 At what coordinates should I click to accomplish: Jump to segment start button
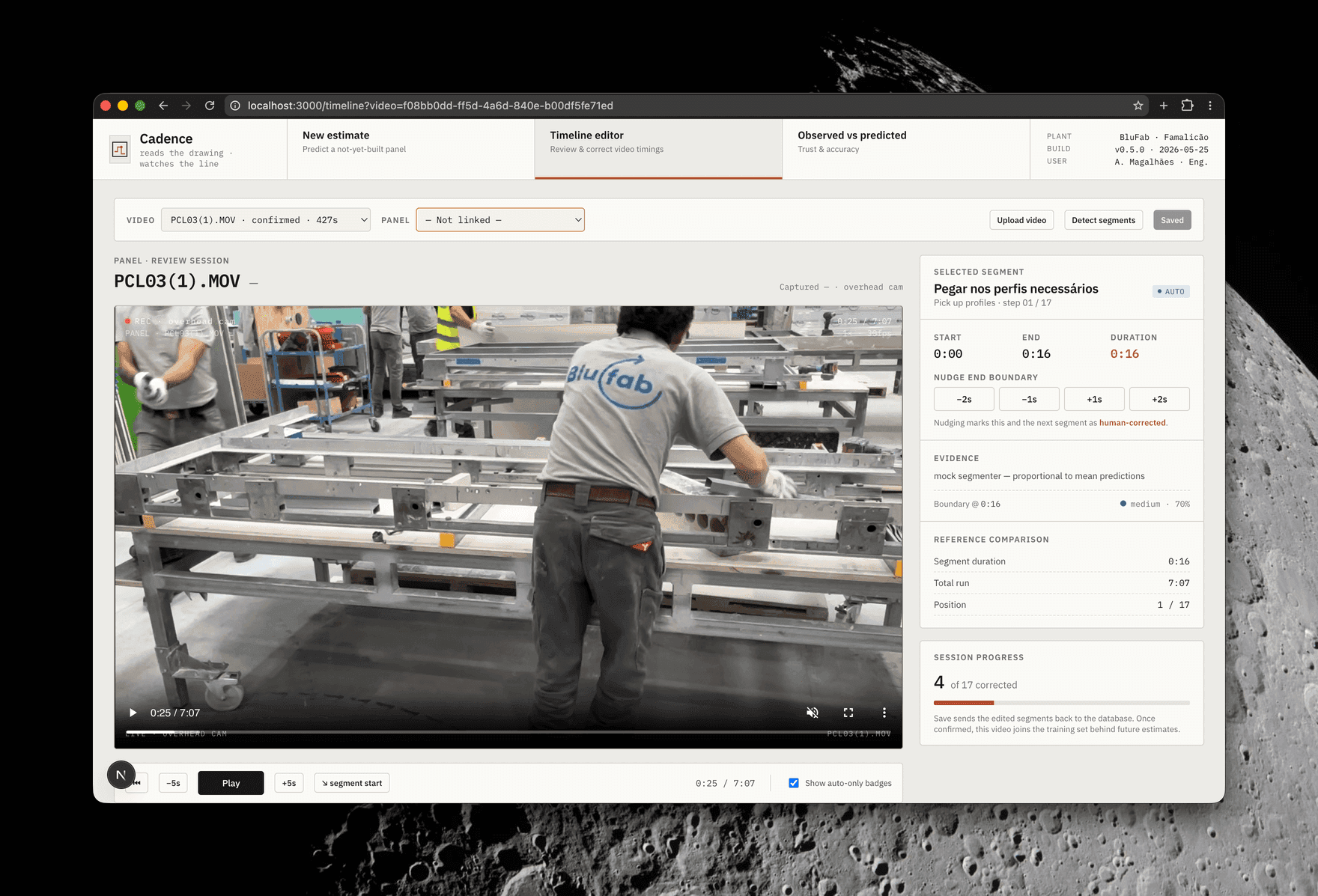(352, 783)
